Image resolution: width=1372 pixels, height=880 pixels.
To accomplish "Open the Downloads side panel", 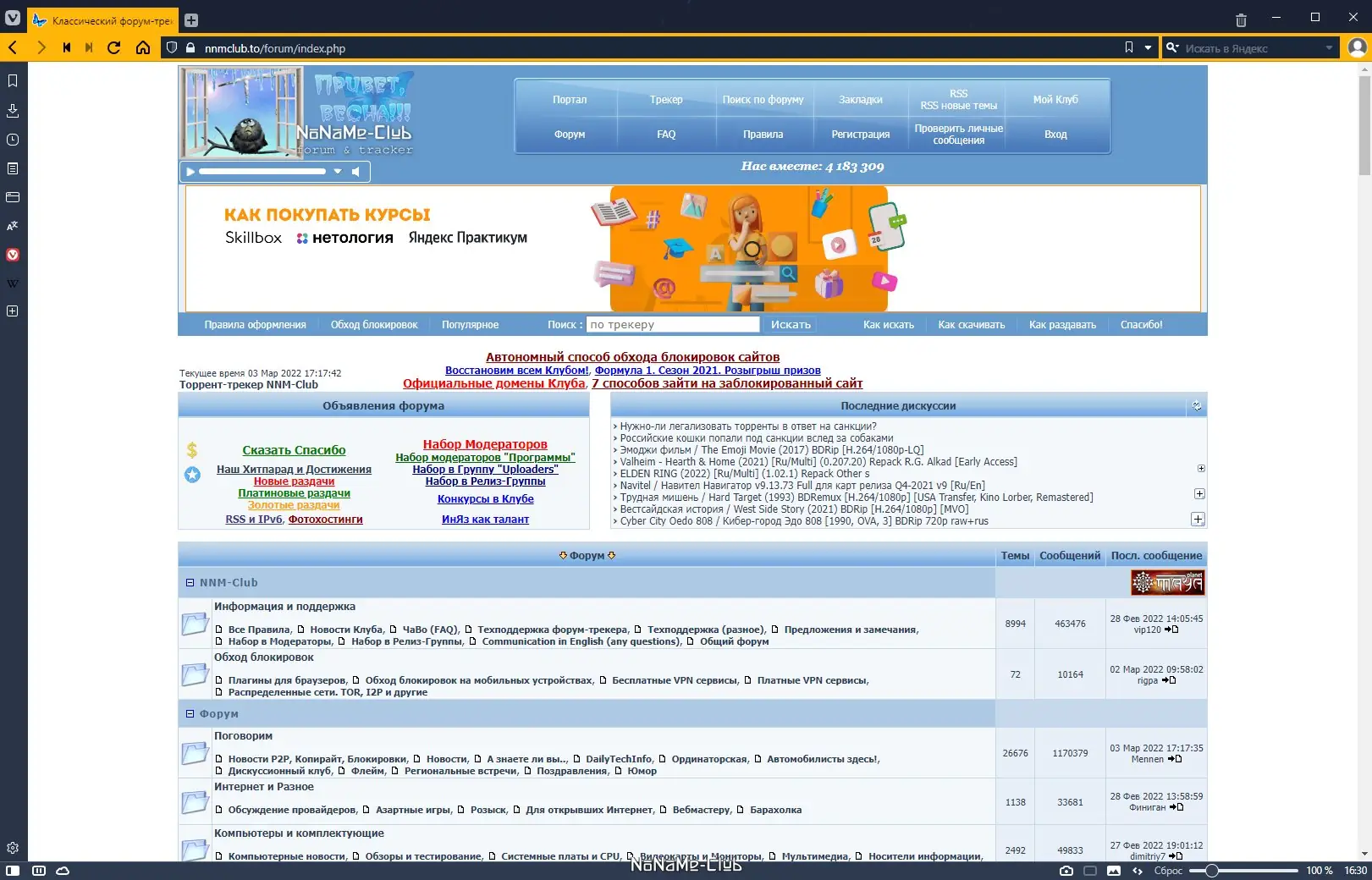I will coord(13,110).
